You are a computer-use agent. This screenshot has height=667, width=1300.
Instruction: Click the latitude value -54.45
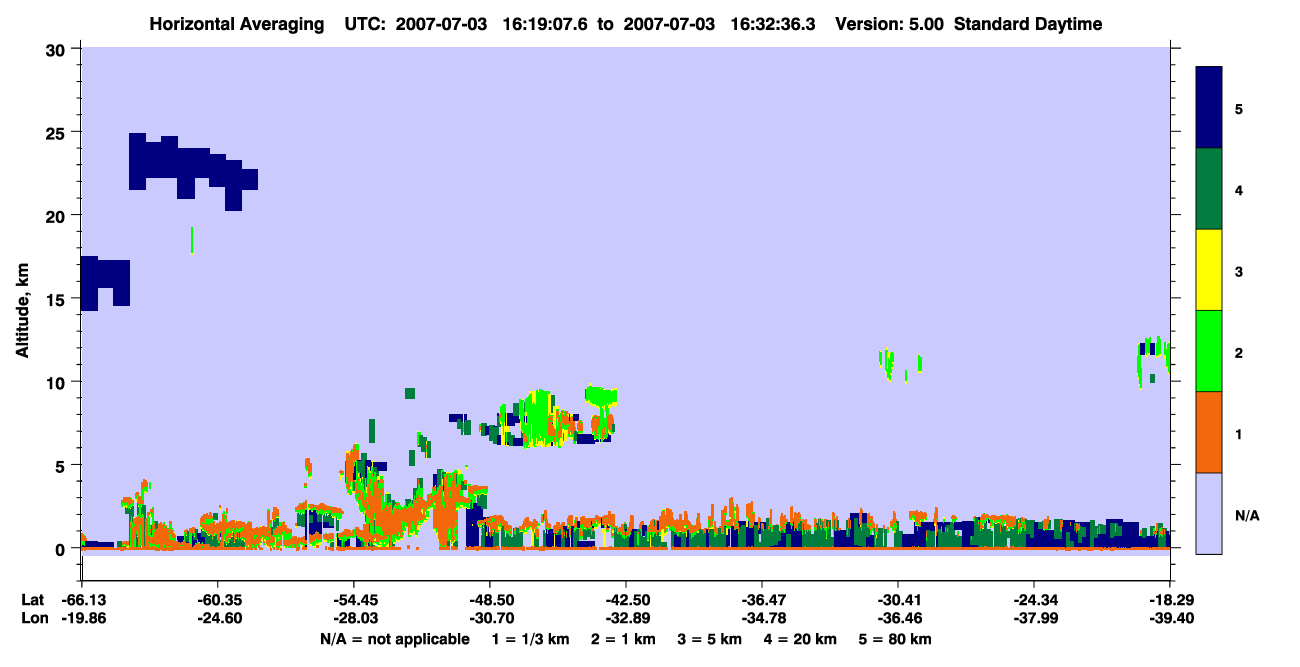click(x=354, y=600)
